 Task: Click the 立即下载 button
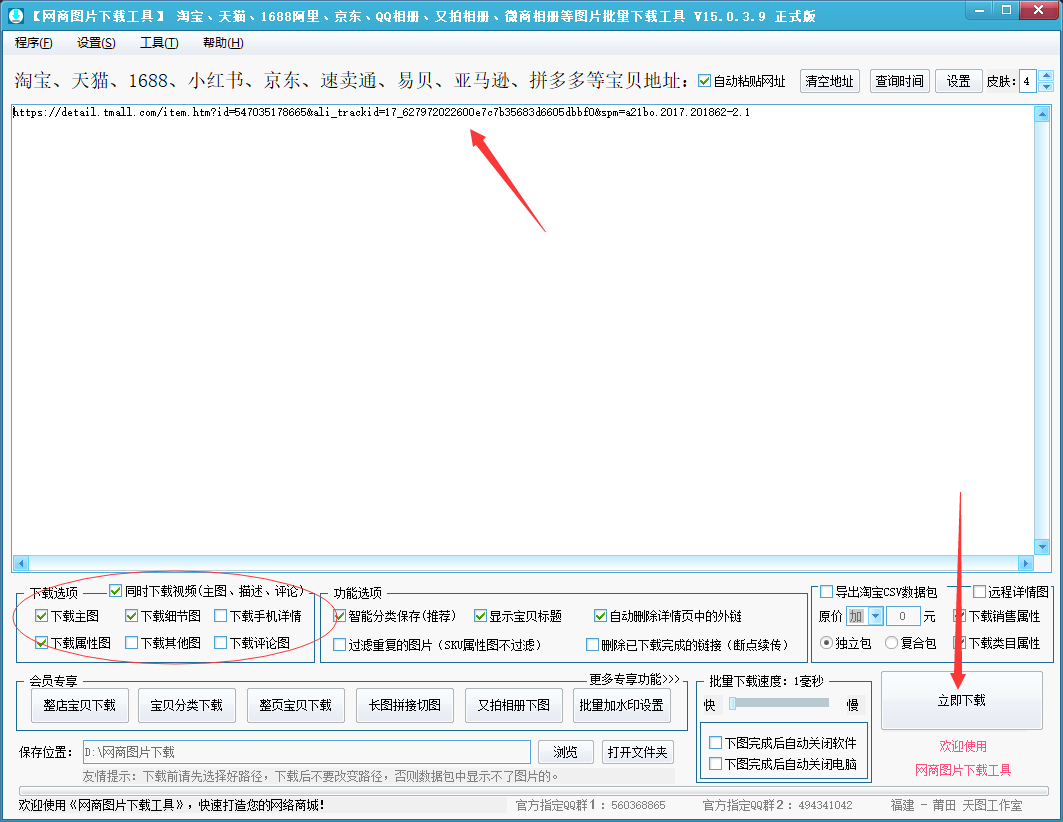pyautogui.click(x=961, y=701)
